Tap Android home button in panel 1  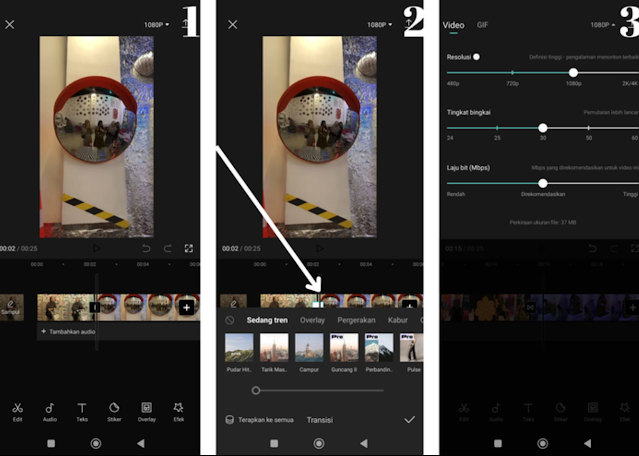[x=96, y=443]
